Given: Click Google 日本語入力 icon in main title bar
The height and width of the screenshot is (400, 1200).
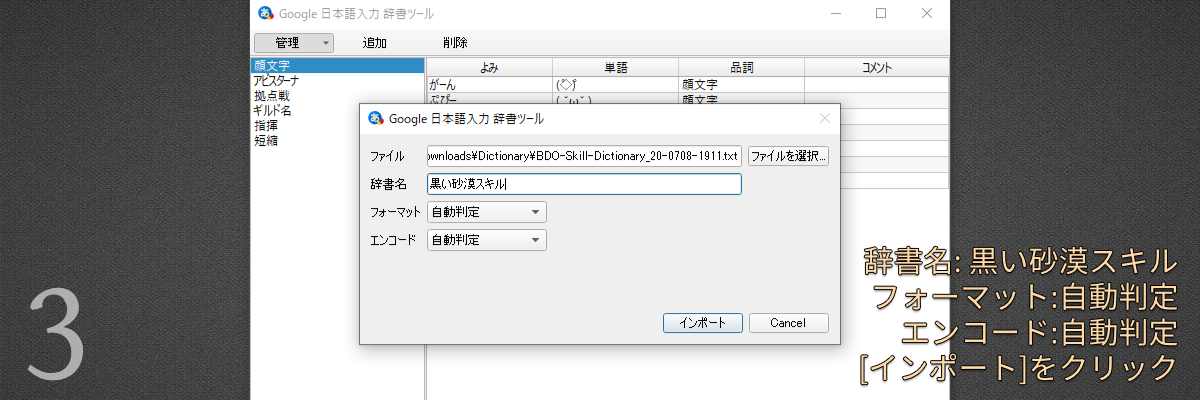Looking at the screenshot, I should click(x=265, y=13).
